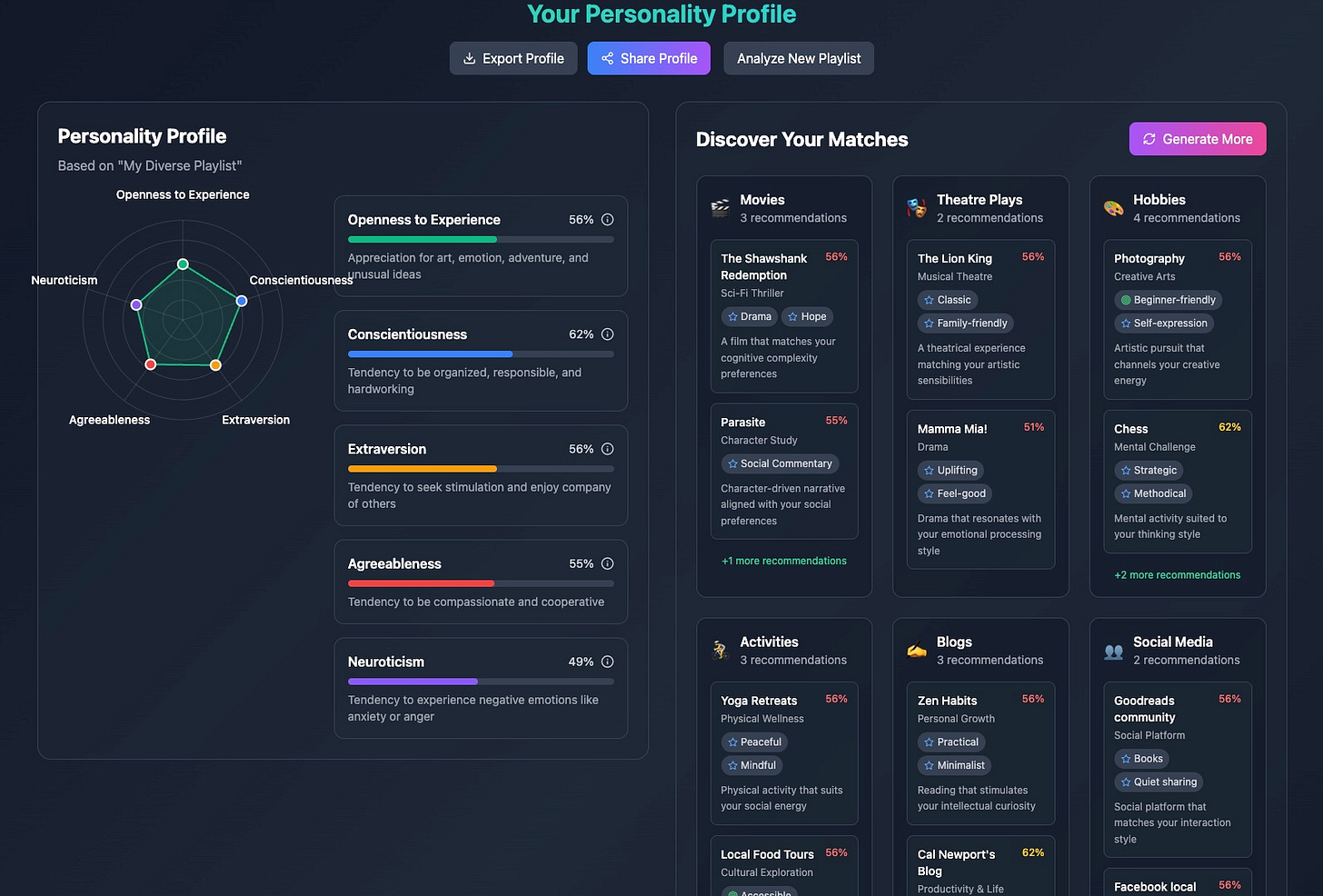Click the Activities category icon

pos(721,651)
